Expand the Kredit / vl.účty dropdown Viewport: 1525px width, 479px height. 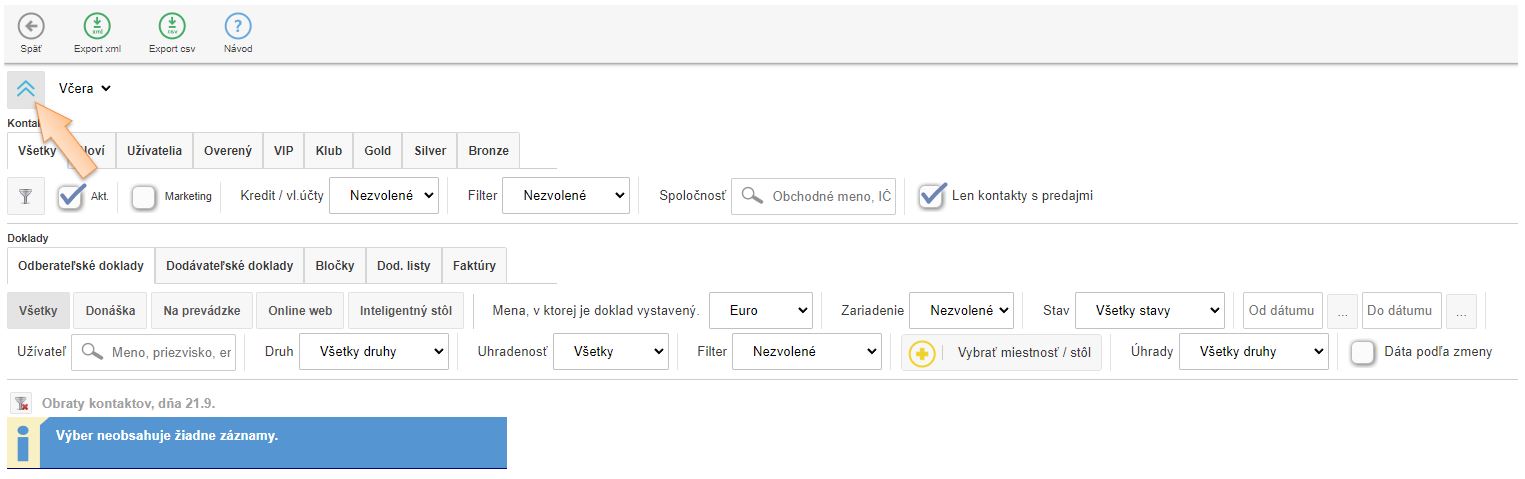click(x=384, y=196)
